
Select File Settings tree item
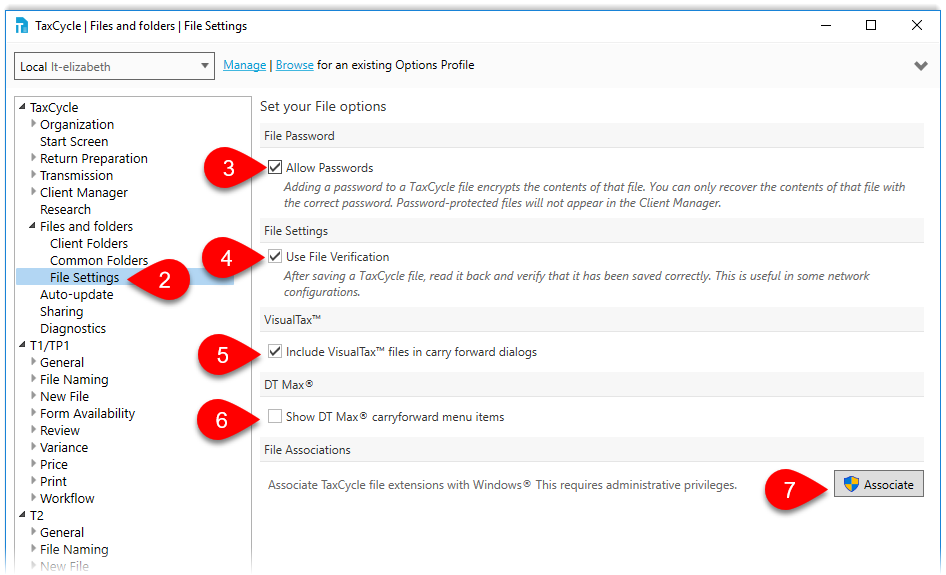[84, 278]
